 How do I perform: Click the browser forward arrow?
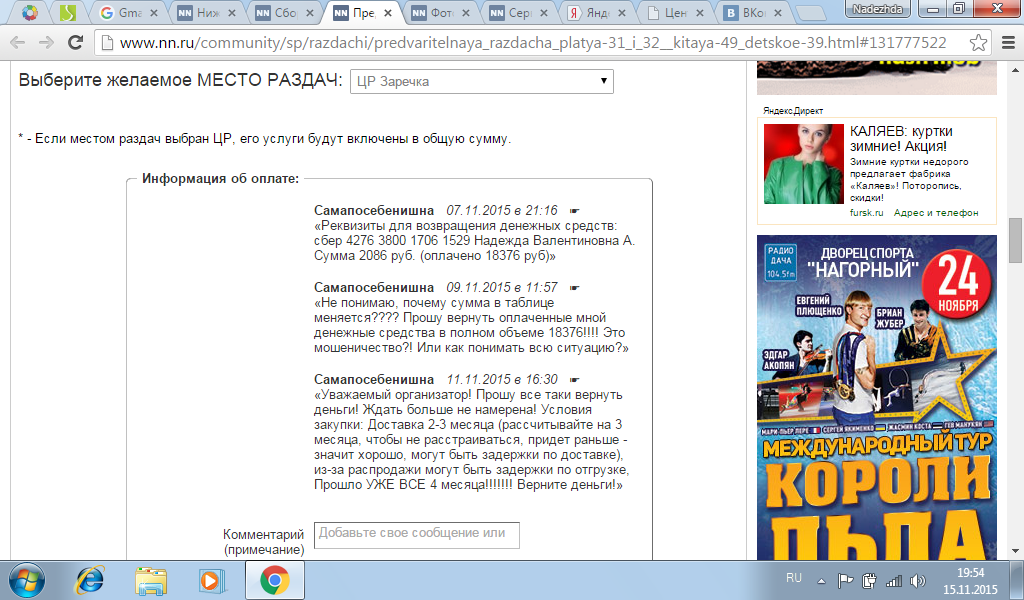coord(46,42)
